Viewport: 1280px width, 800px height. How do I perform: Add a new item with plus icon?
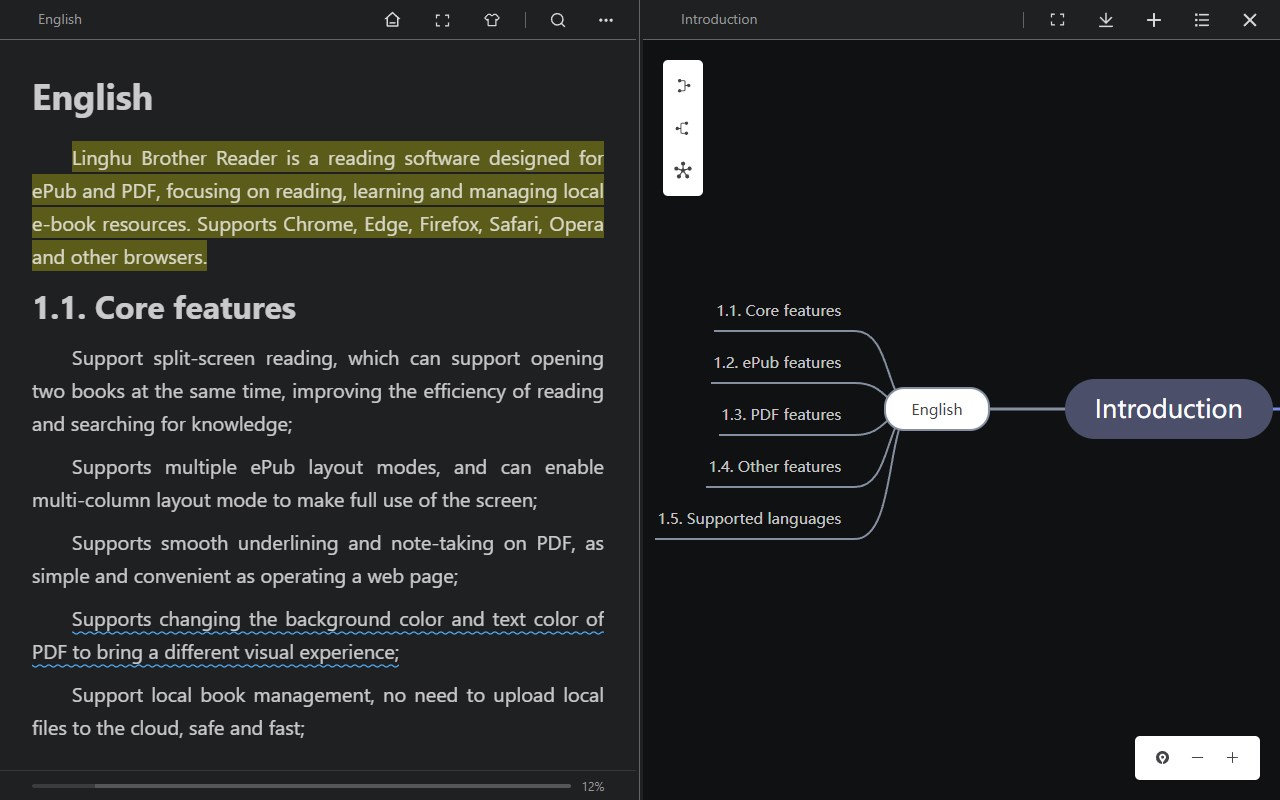coord(1153,20)
